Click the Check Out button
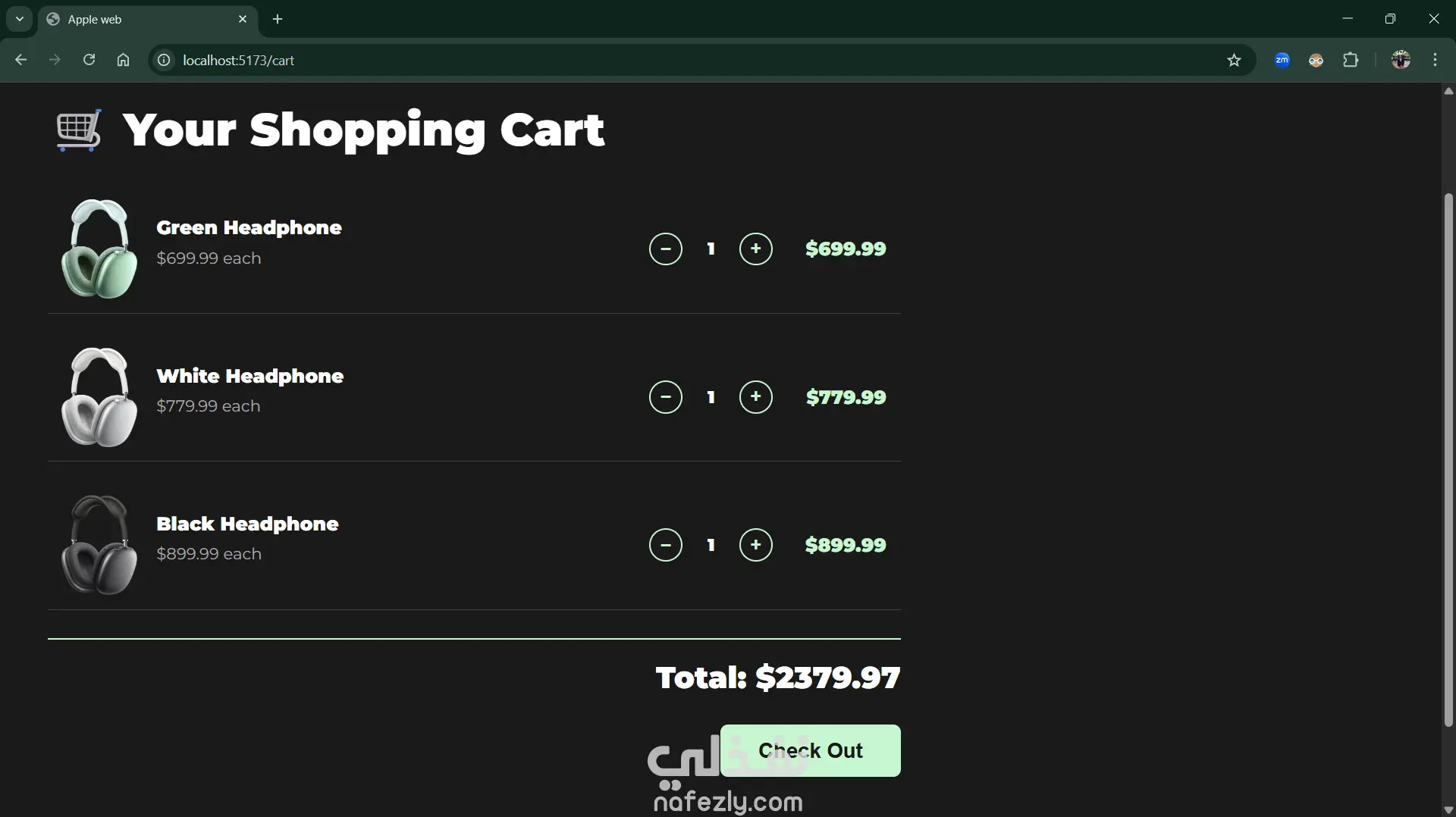1456x817 pixels. tap(810, 750)
